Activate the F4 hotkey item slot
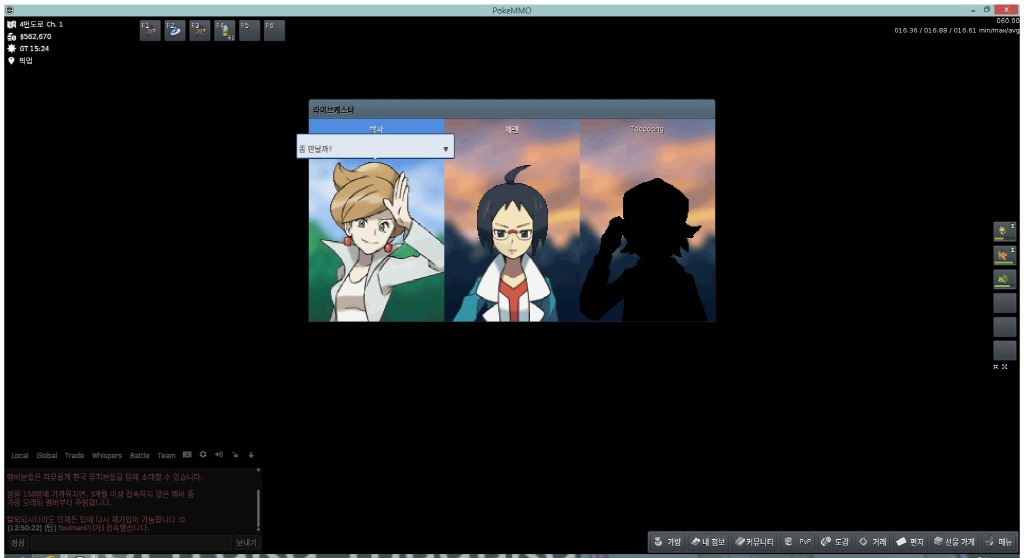 tap(225, 30)
